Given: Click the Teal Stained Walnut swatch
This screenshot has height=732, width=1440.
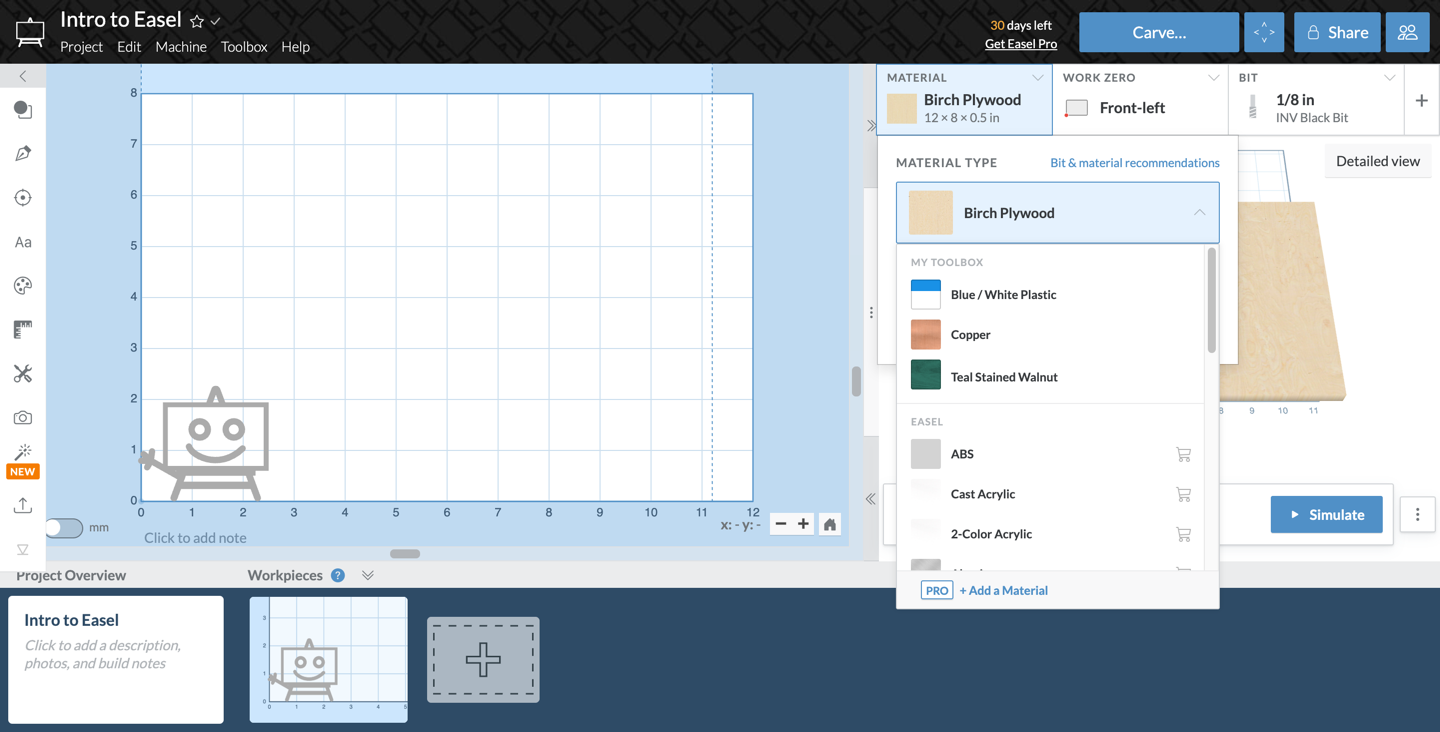Looking at the screenshot, I should click(x=926, y=375).
